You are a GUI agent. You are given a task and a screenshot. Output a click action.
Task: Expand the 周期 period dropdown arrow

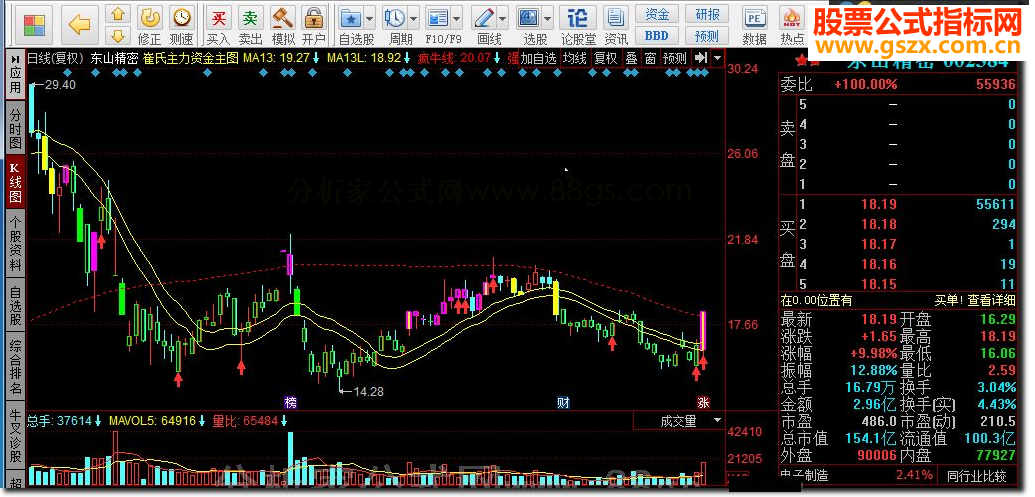tap(414, 18)
